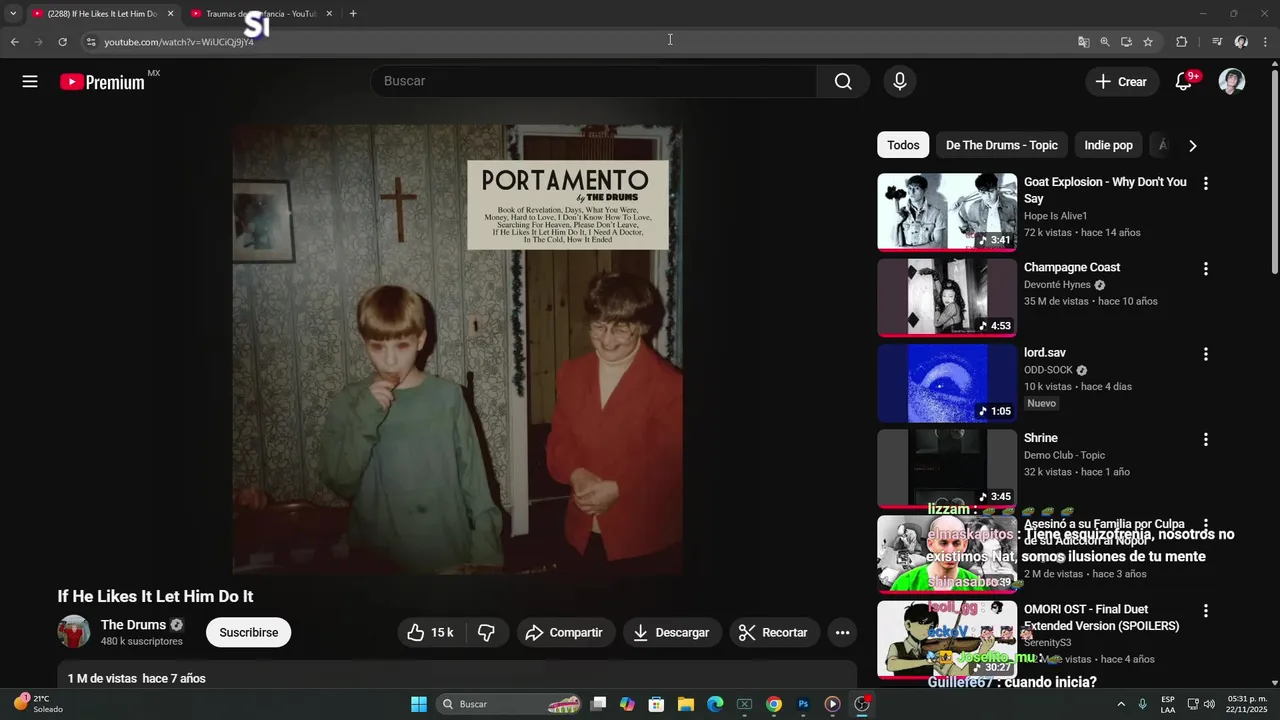Open the YouTube guide hamburger menu
Viewport: 1280px width, 720px height.
30,82
